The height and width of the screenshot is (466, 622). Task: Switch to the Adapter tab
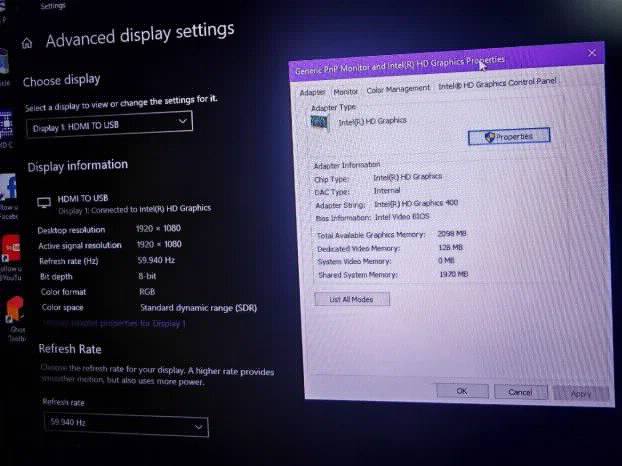[x=312, y=92]
